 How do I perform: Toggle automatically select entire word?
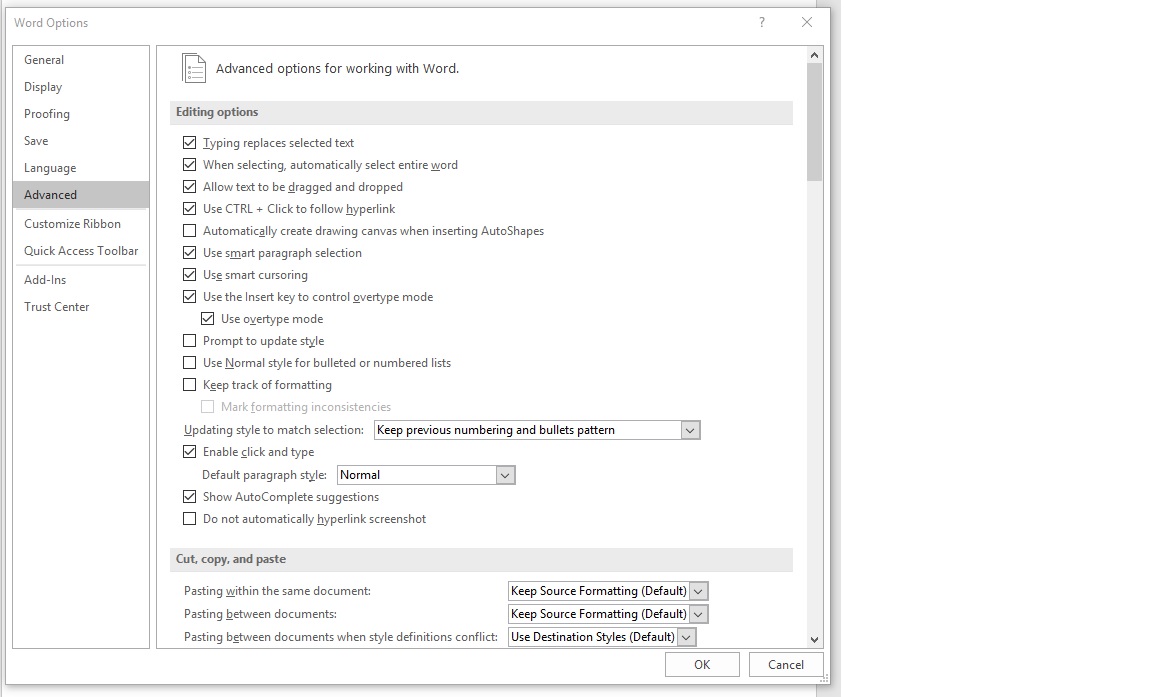[190, 165]
